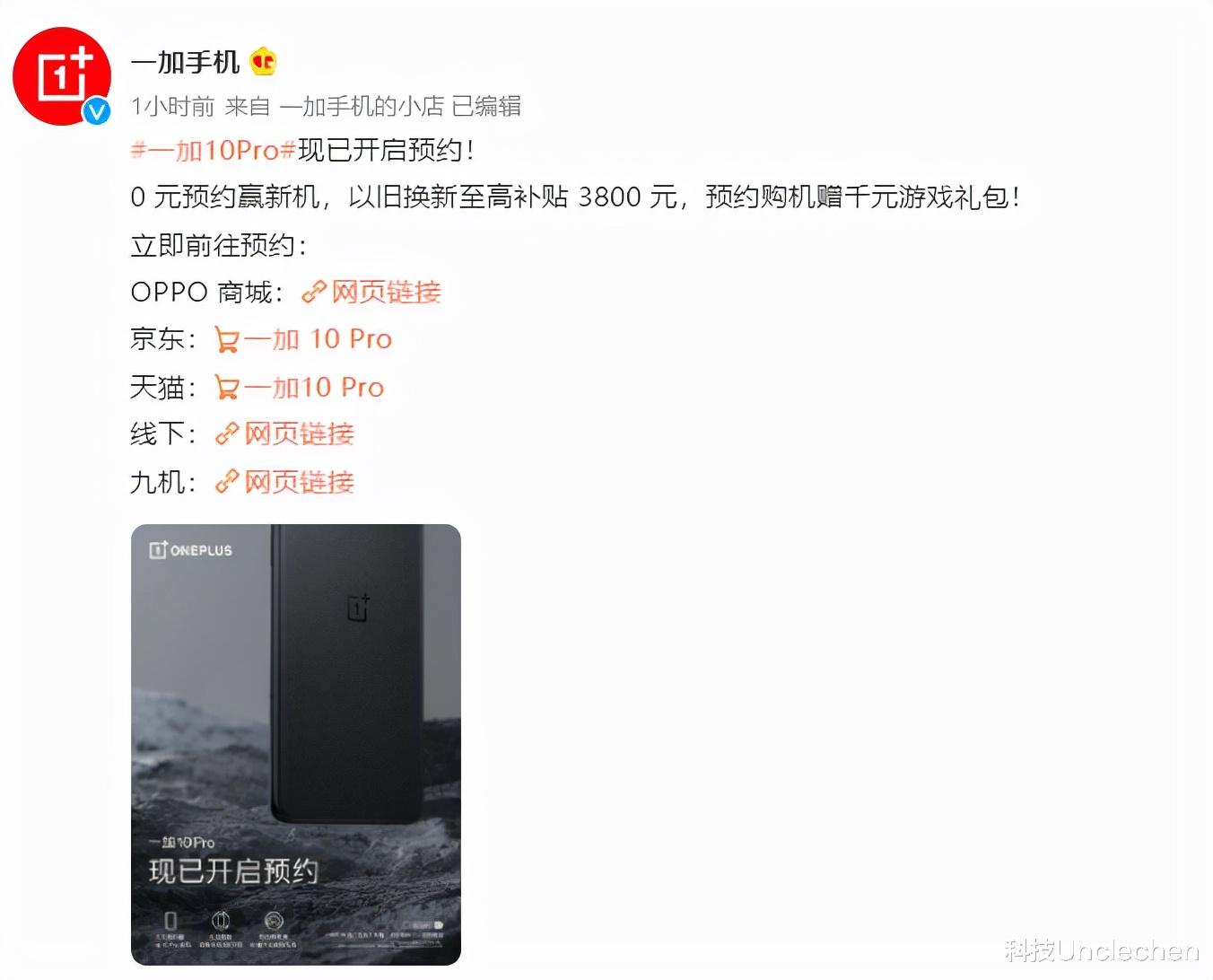
Task: Click the membership crown badge icon
Action: [x=263, y=62]
